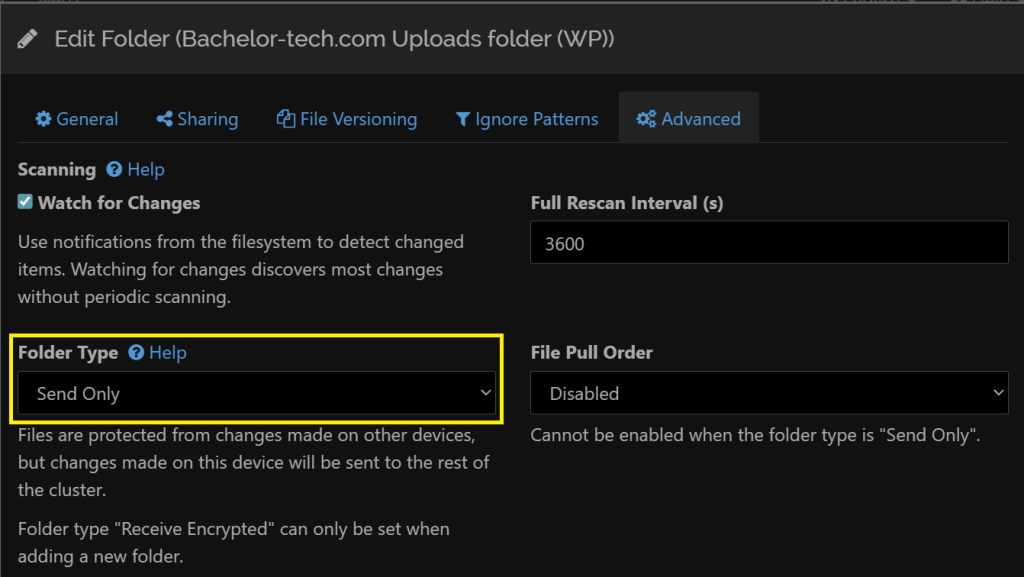Screen dimensions: 1024x577
Task: Switch to the General tab
Action: click(77, 118)
